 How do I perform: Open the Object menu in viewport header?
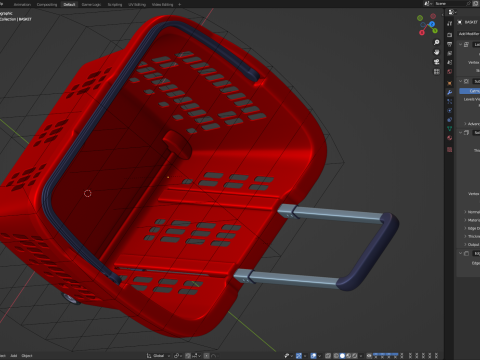tap(27, 356)
